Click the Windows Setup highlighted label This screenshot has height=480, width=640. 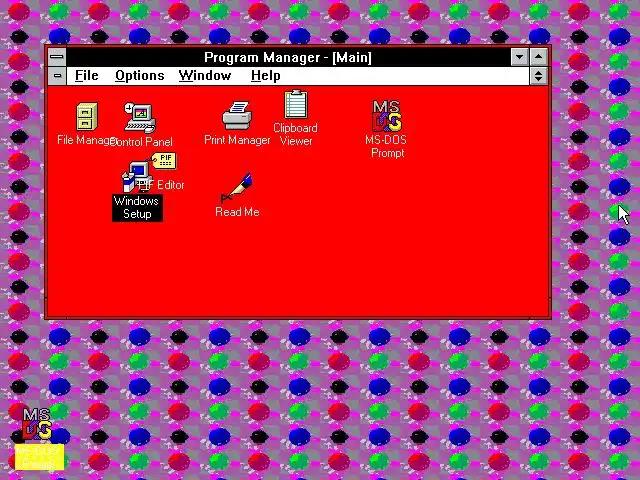tap(137, 208)
